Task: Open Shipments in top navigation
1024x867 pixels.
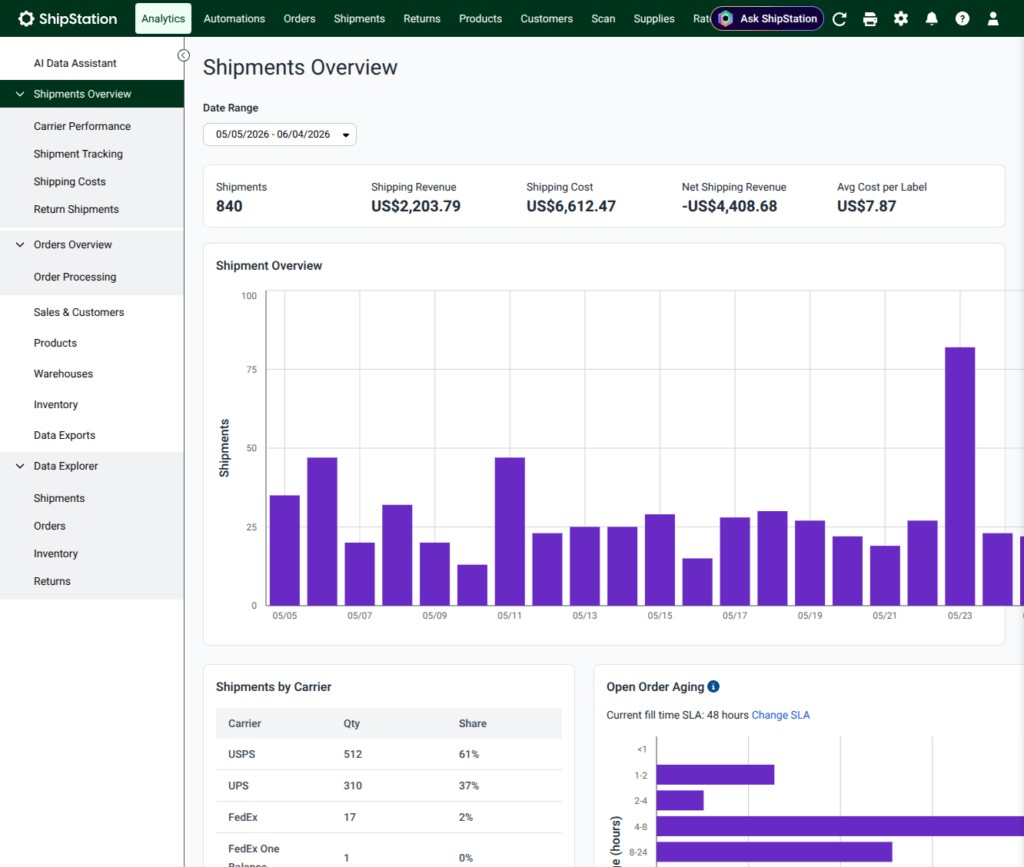Action: (x=359, y=18)
